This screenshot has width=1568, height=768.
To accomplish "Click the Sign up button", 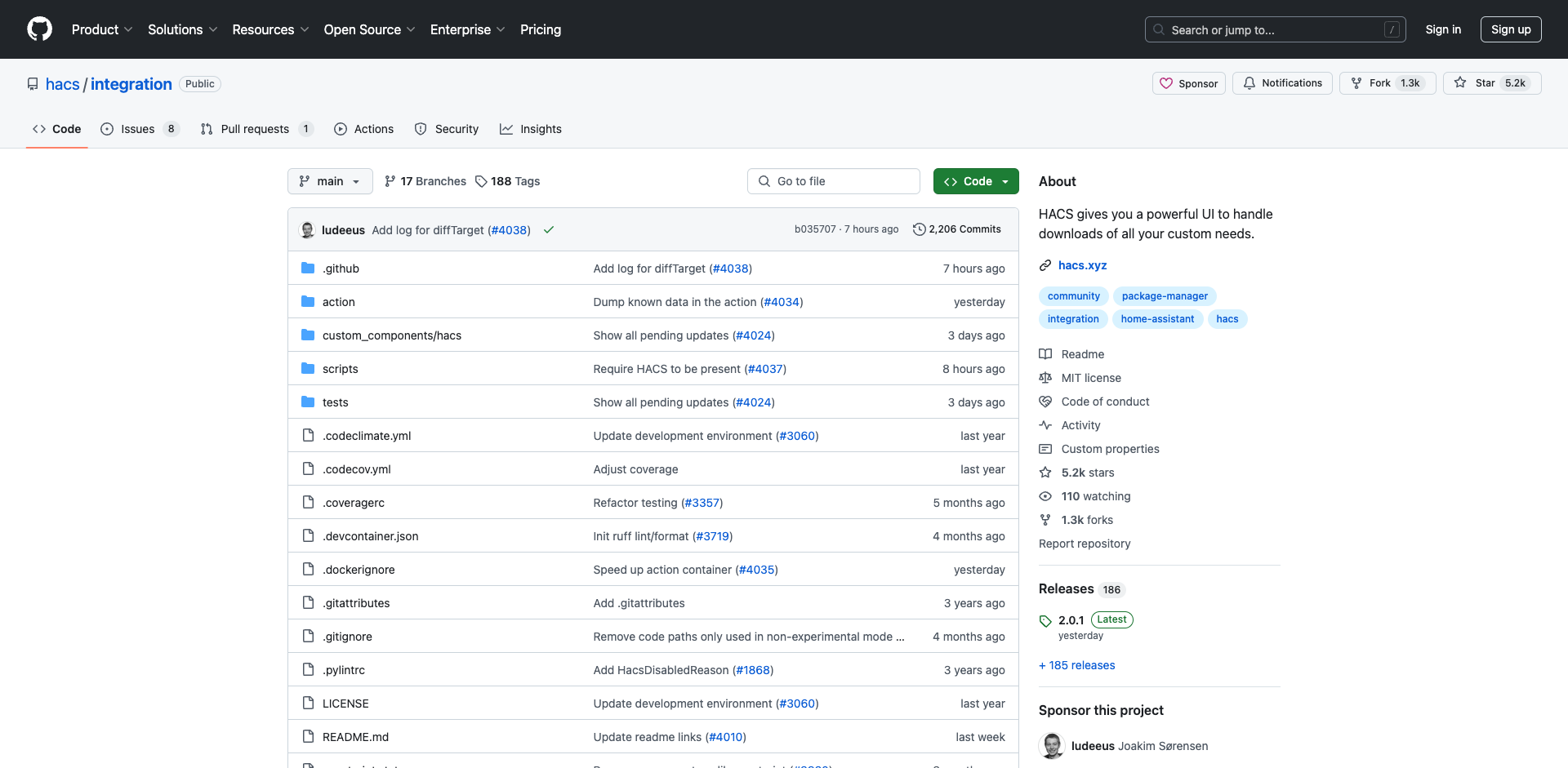I will coord(1511,29).
